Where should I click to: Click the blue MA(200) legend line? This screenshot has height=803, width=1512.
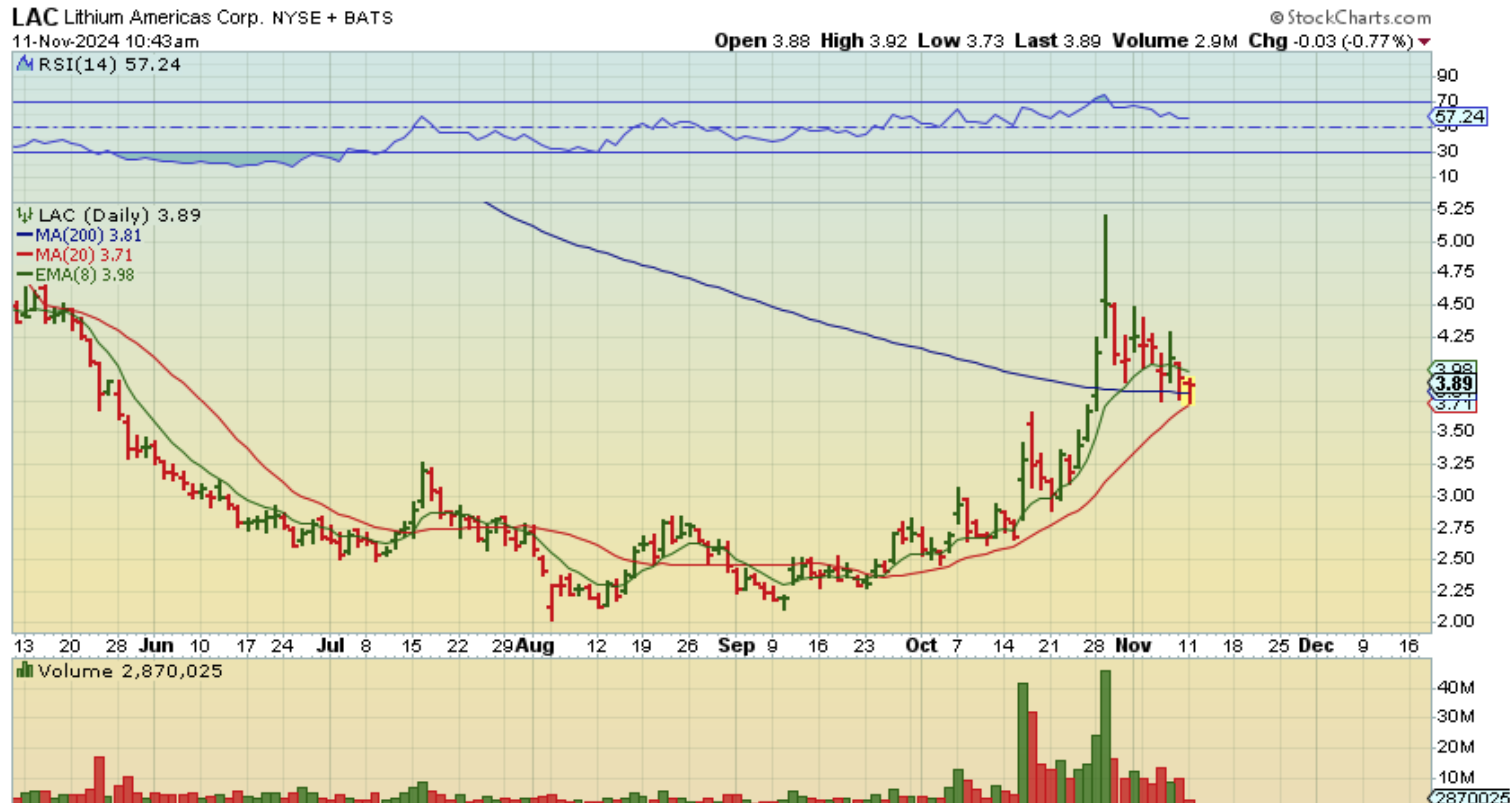click(x=25, y=235)
